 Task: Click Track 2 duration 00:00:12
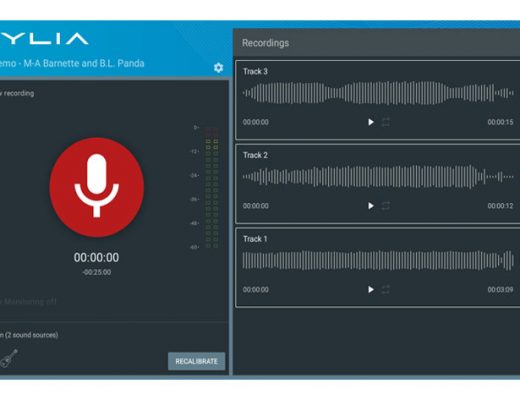point(500,206)
